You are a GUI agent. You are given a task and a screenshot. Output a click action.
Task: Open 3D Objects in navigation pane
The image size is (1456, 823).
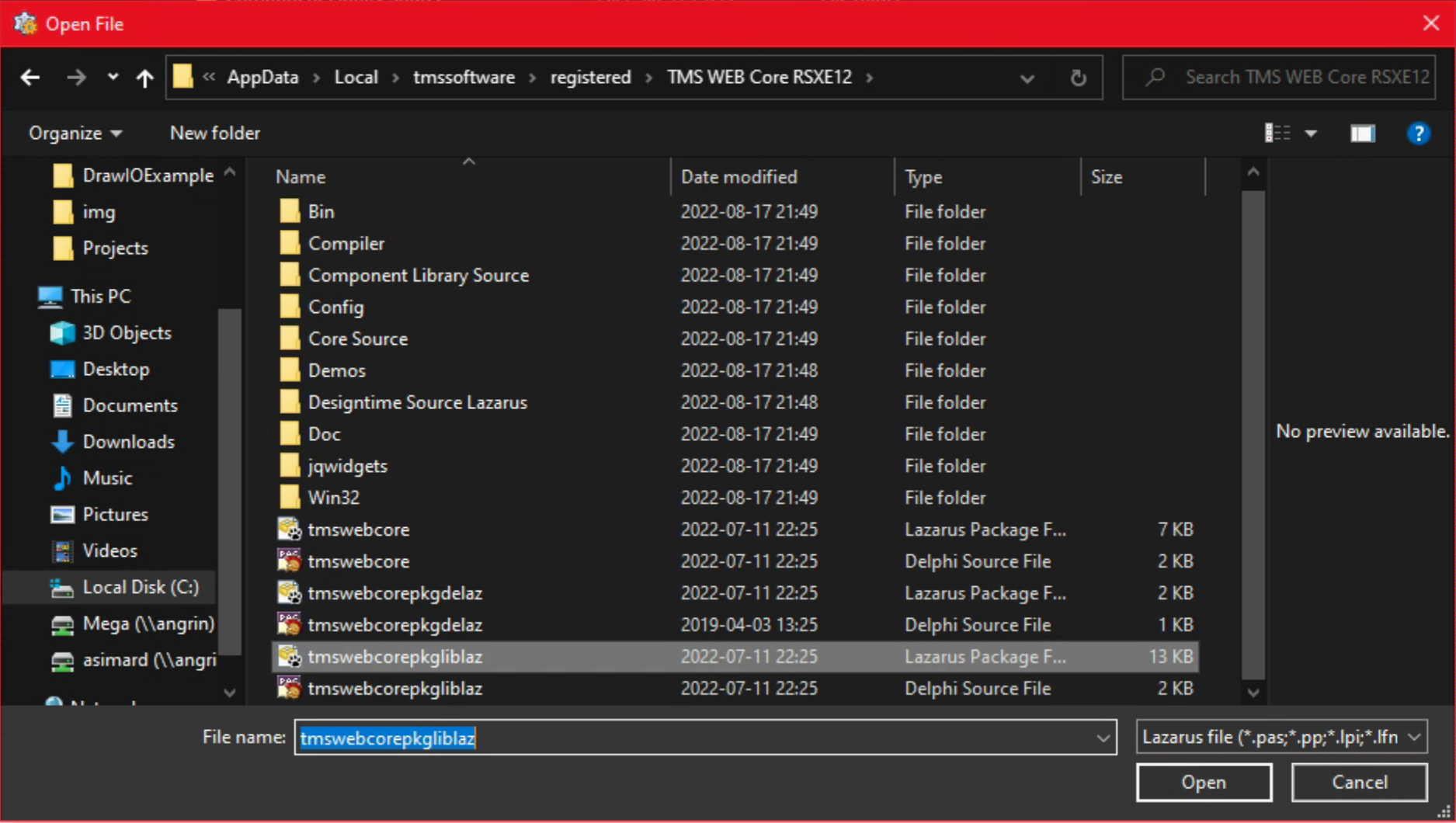[x=111, y=333]
